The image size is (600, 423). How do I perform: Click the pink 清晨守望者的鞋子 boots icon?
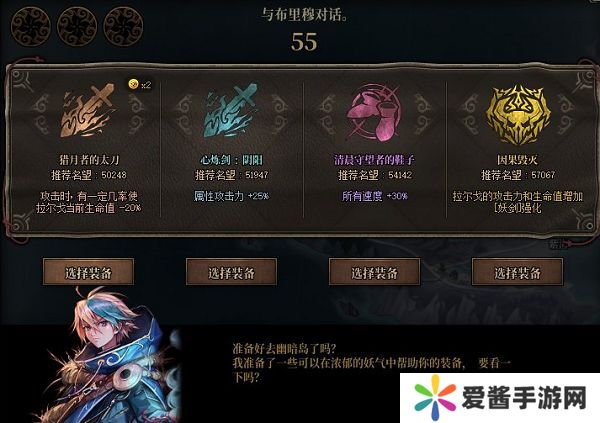[374, 112]
